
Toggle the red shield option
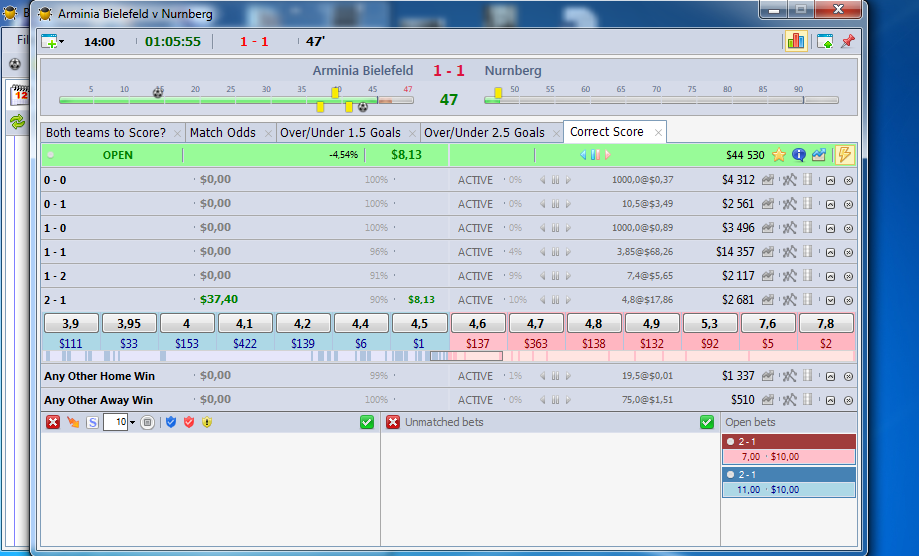pos(189,422)
